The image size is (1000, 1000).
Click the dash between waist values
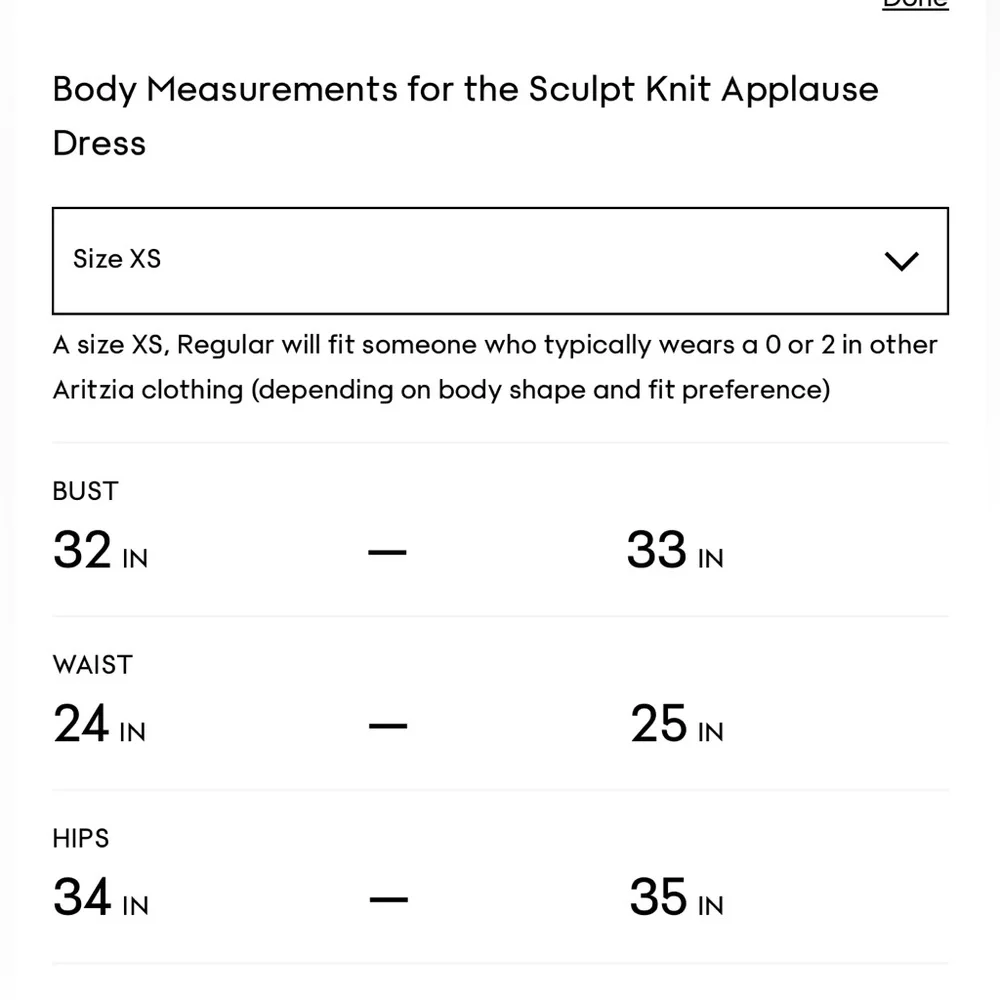387,724
